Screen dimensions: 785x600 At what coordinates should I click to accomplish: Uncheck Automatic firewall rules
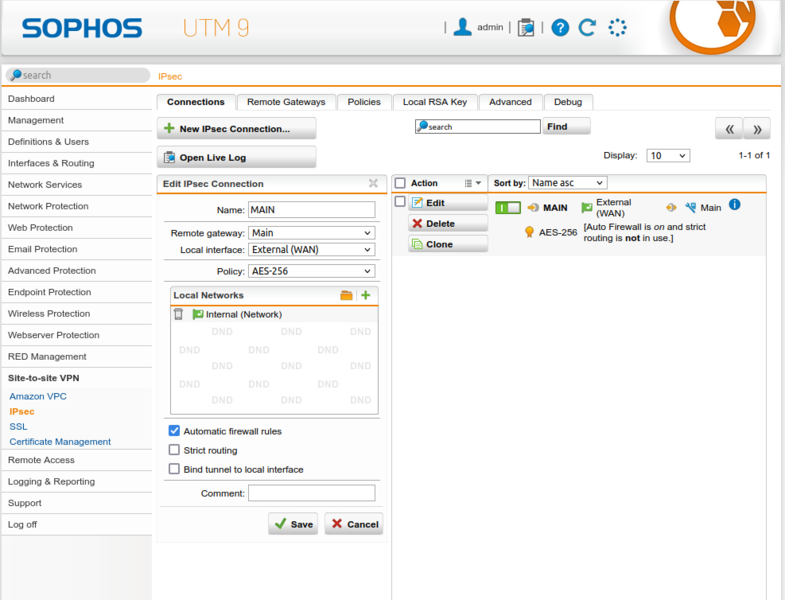(x=174, y=431)
